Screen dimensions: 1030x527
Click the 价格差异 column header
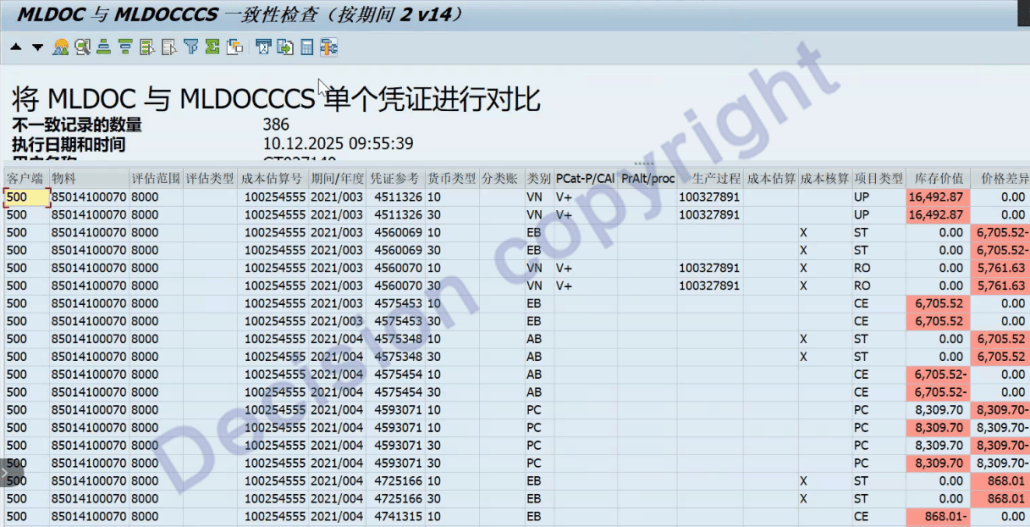tap(1002, 178)
